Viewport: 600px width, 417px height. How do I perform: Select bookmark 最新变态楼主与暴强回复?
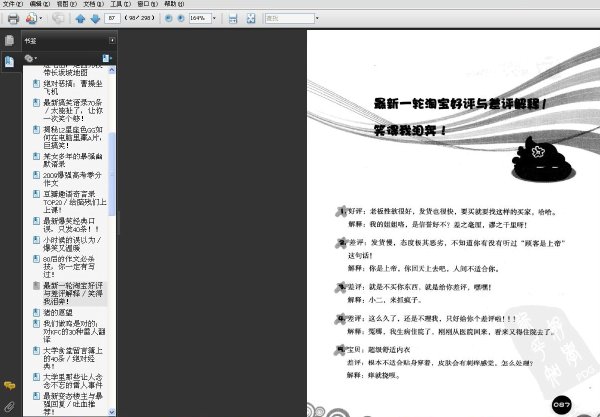coord(73,404)
